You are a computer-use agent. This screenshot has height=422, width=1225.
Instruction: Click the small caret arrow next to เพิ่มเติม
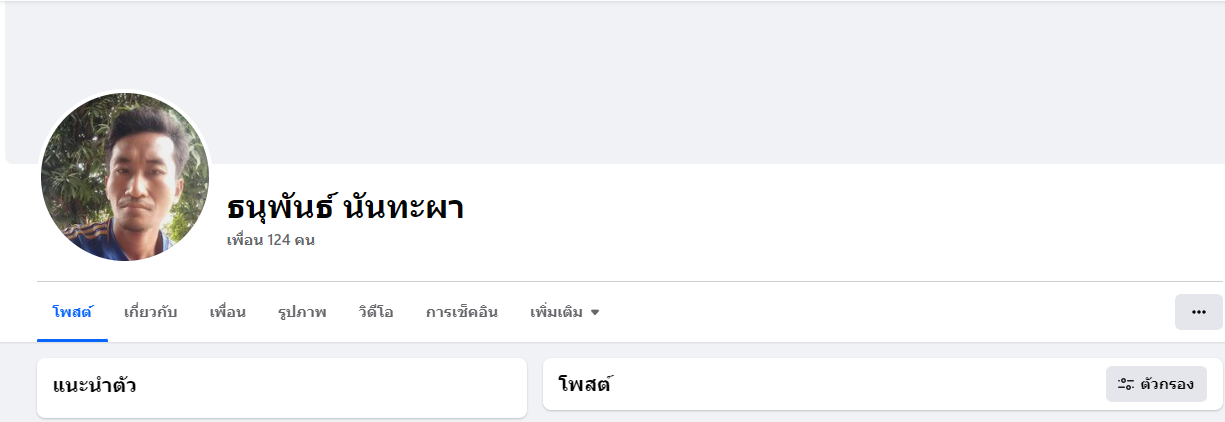595,313
